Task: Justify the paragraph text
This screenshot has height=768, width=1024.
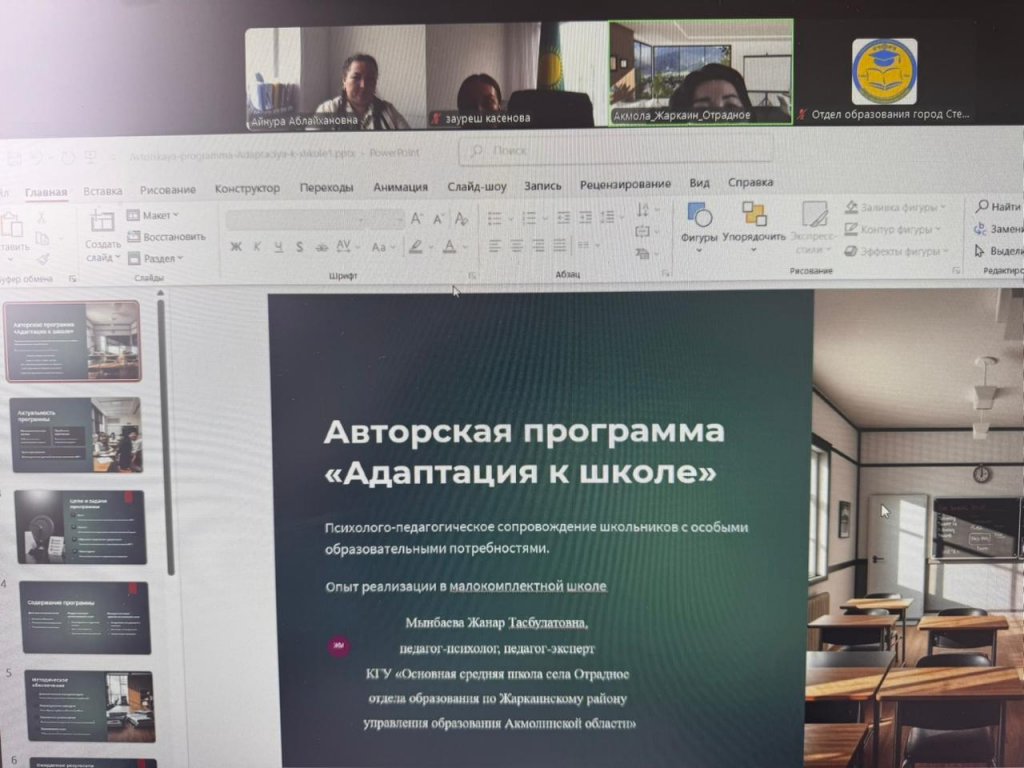Action: pos(560,246)
